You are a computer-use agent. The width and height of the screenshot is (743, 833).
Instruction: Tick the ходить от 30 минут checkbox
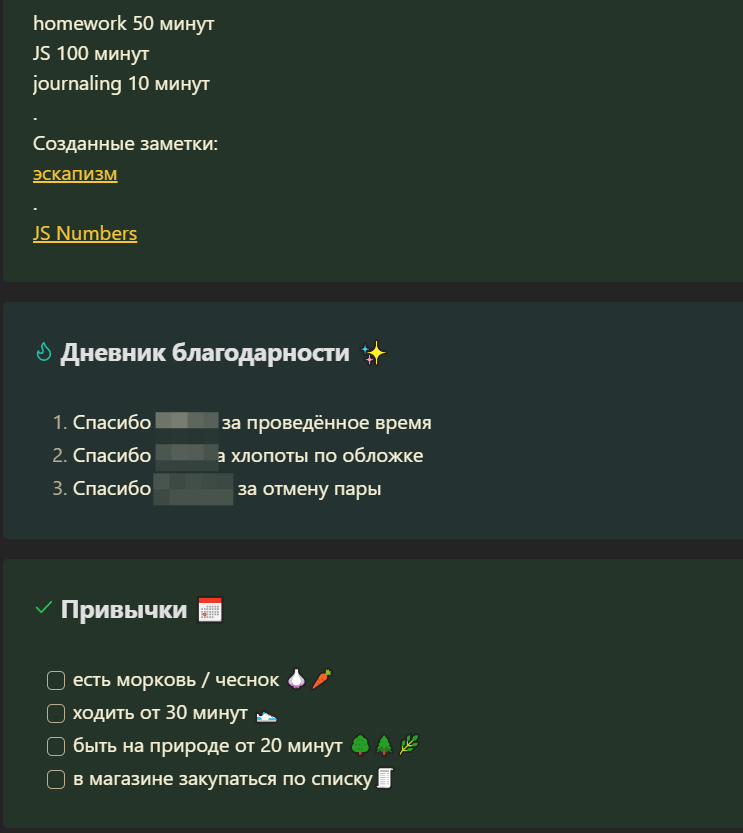56,713
